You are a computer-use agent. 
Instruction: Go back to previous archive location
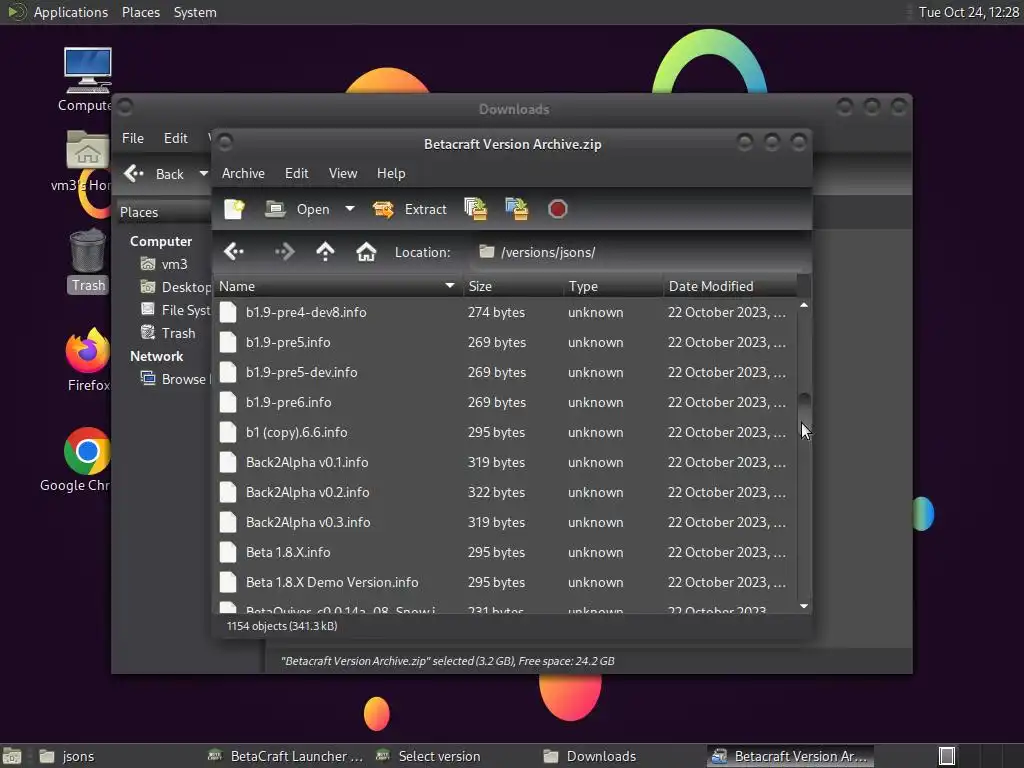coord(233,251)
